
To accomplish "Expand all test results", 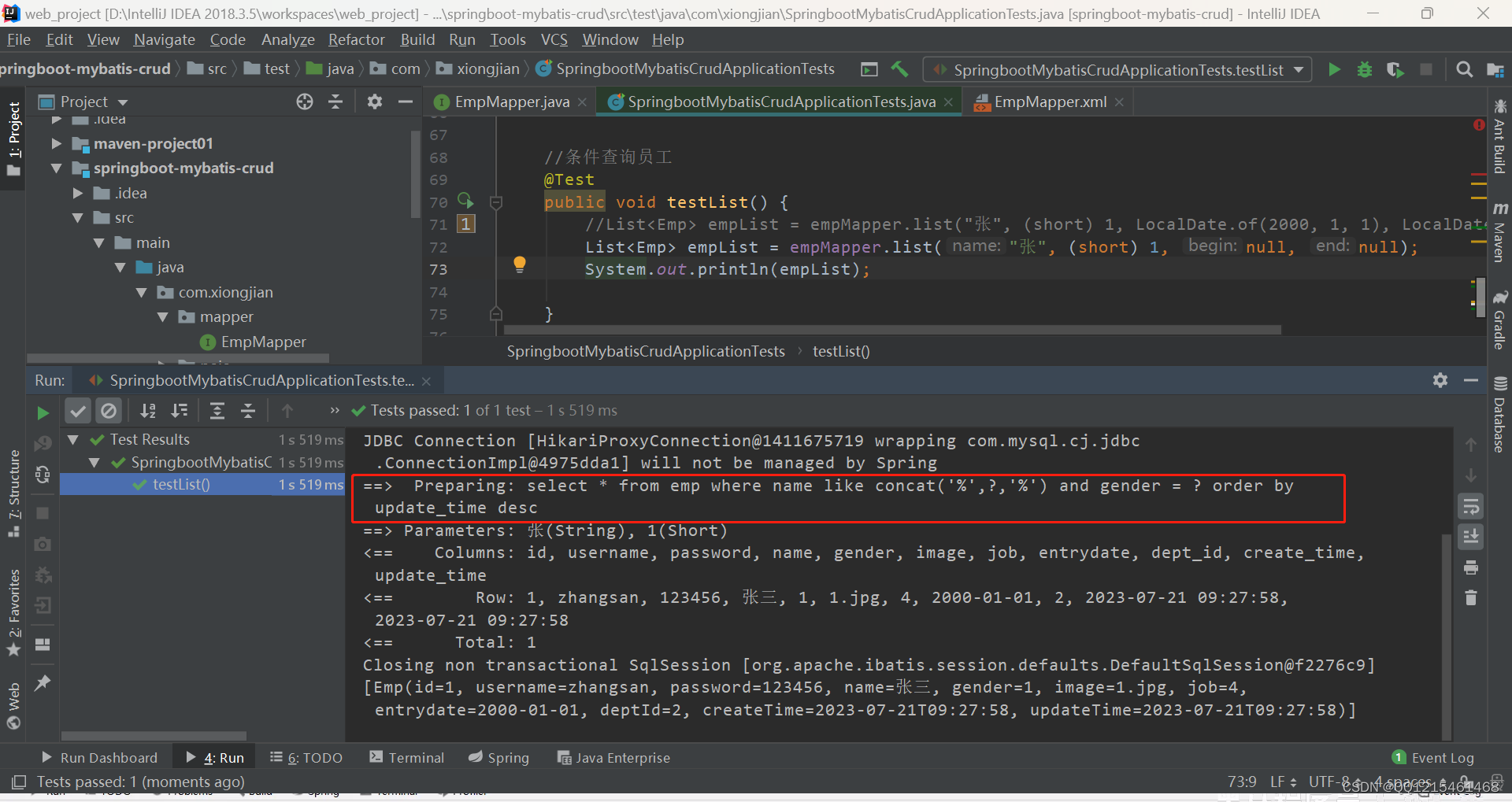I will (x=217, y=410).
